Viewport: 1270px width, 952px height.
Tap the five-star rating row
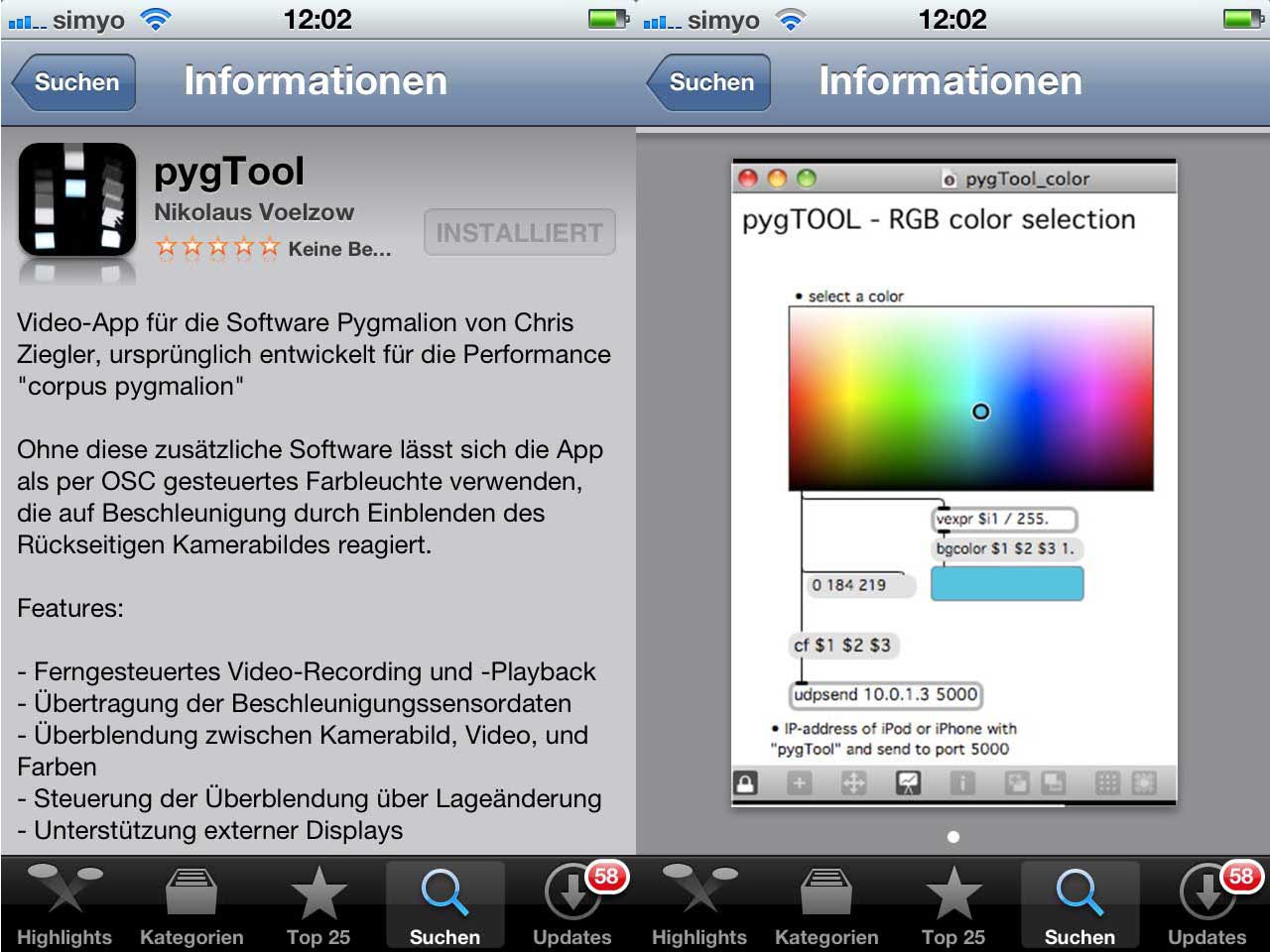[216, 249]
